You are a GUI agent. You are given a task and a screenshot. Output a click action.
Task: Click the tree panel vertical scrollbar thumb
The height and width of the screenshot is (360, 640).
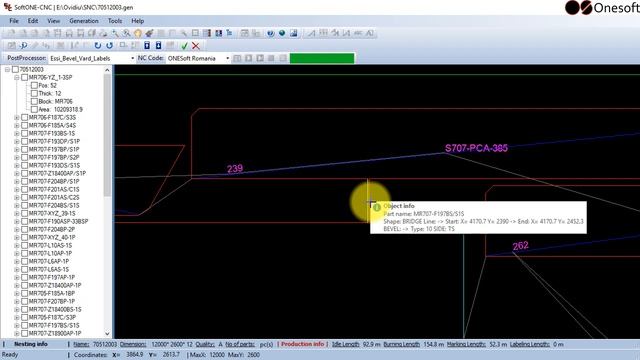(x=107, y=136)
